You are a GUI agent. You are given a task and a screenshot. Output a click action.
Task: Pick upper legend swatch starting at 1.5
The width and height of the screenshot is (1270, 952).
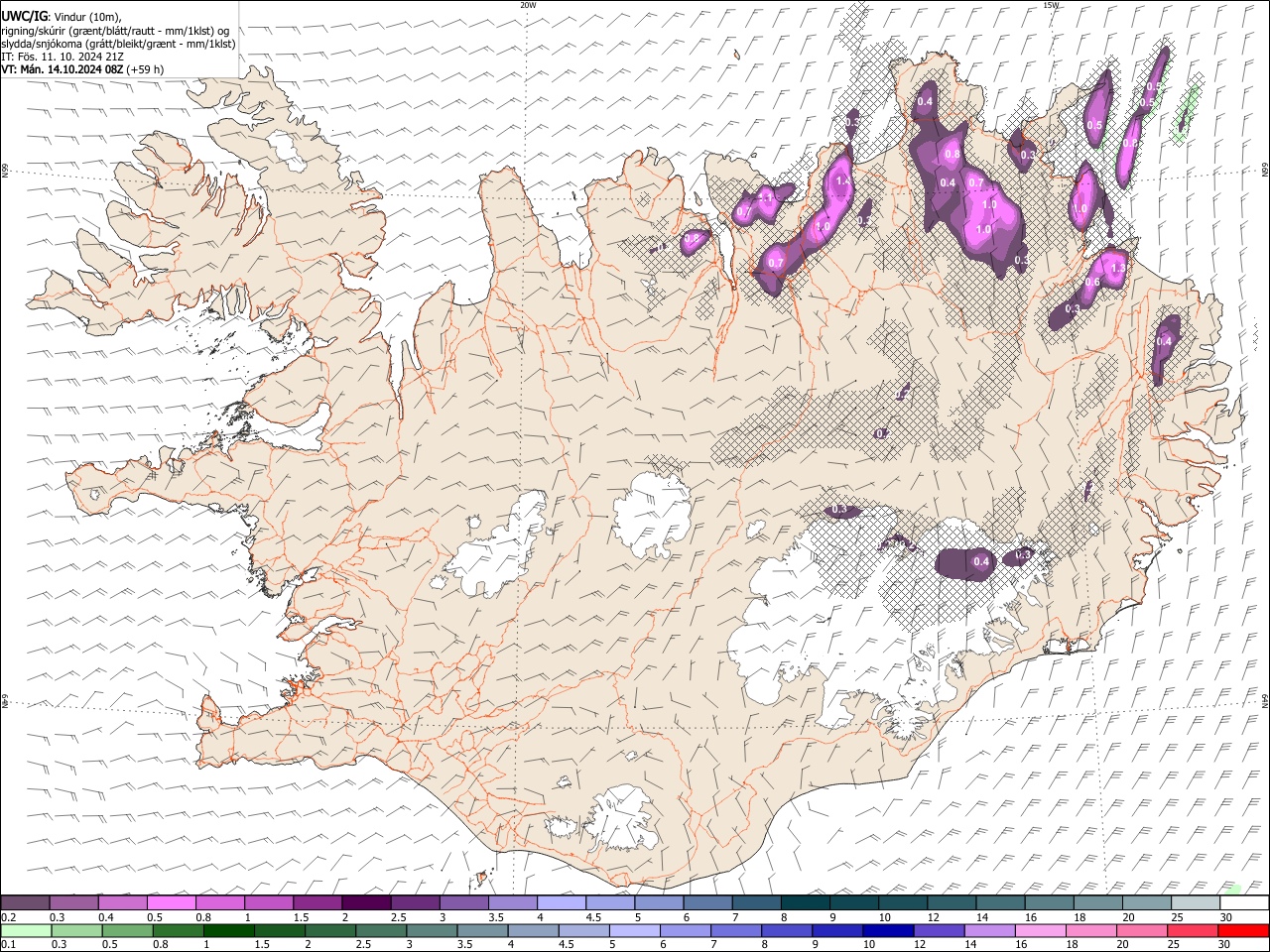[x=317, y=902]
